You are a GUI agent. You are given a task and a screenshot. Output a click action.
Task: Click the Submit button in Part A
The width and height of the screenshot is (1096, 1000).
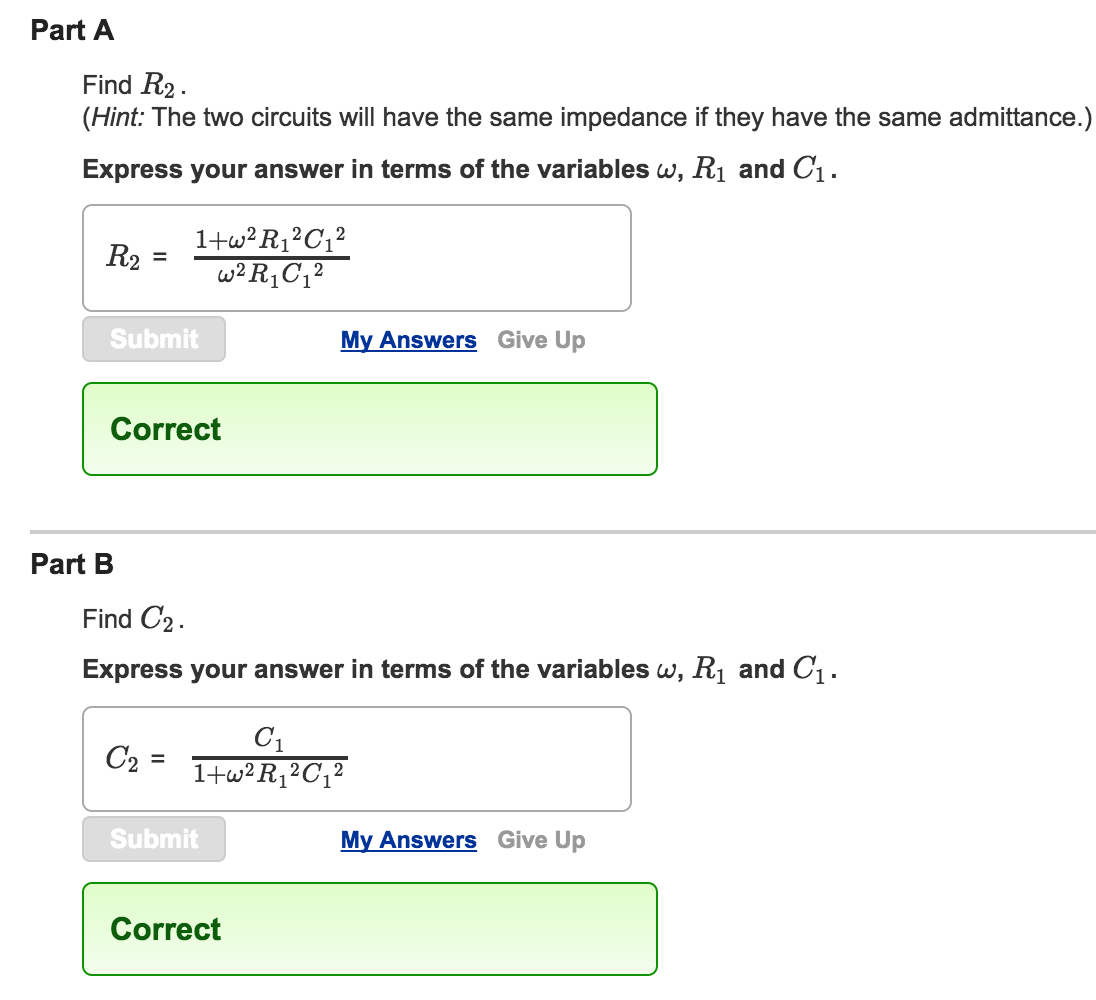click(x=153, y=339)
